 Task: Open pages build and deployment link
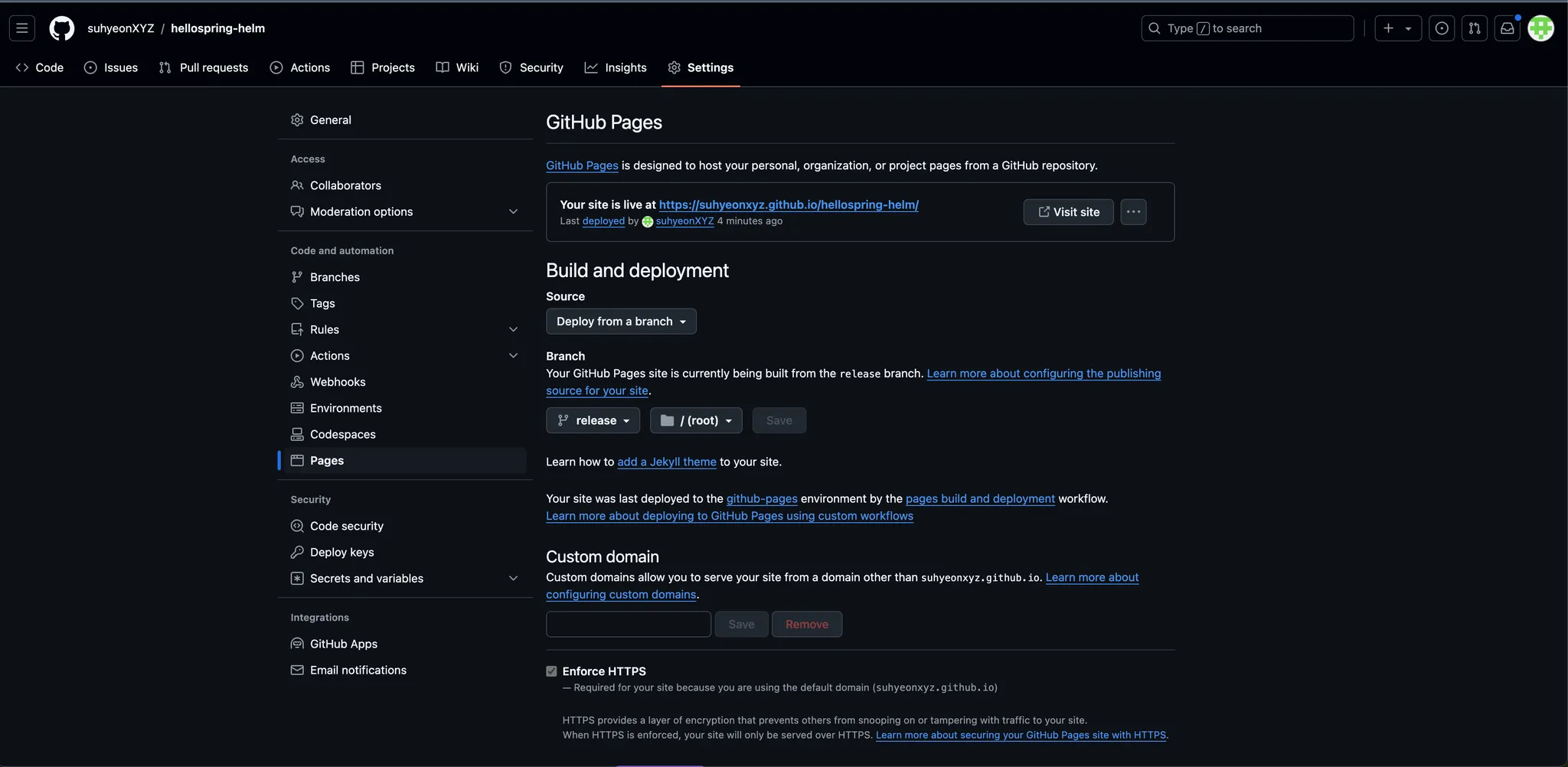pos(980,498)
